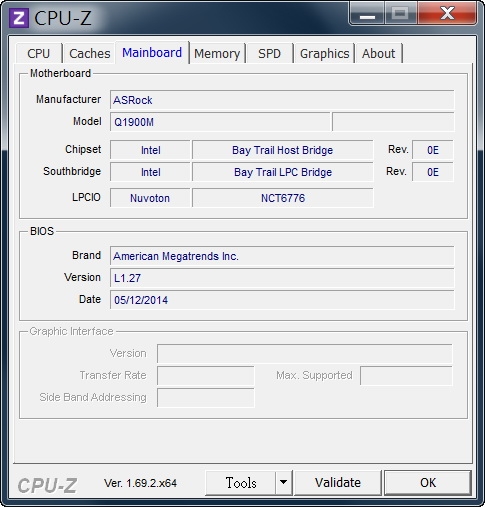
Task: Click the Graphic Interface Version field
Action: tap(305, 354)
